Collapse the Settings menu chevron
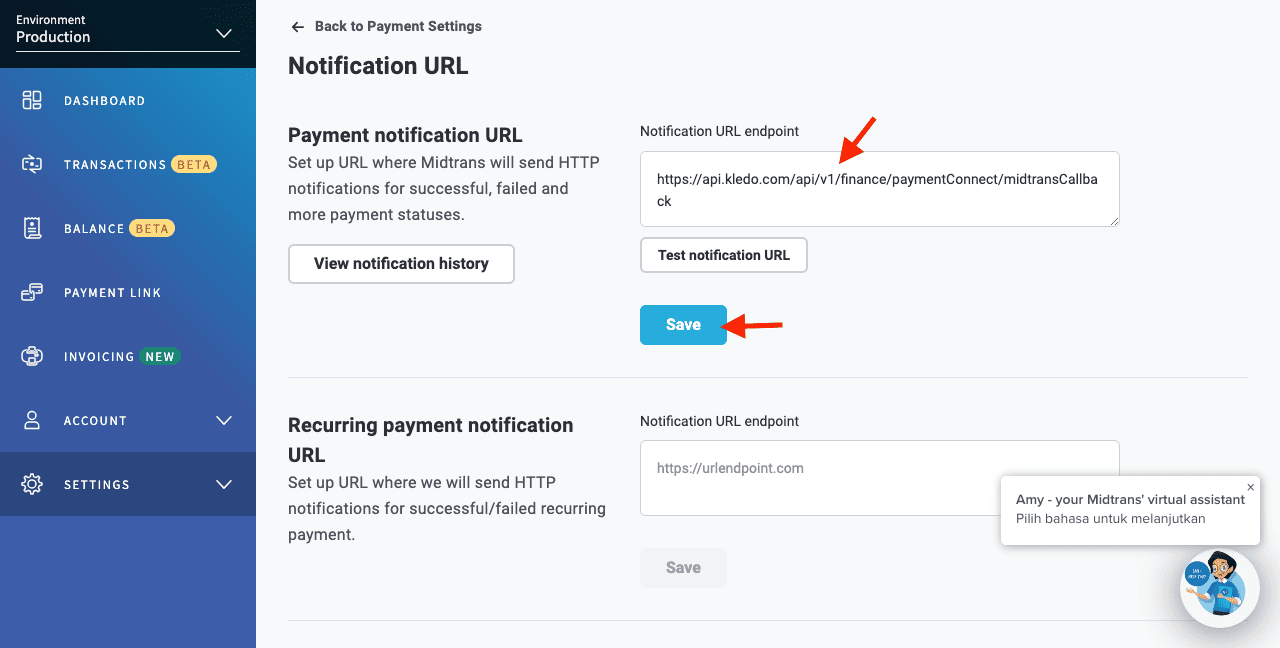This screenshot has height=648, width=1280. pyautogui.click(x=224, y=484)
